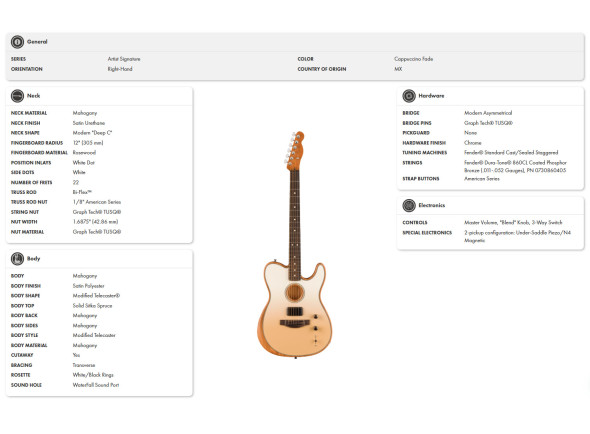Click the BODY STYLE label
This screenshot has height=434, width=590.
tap(24, 335)
